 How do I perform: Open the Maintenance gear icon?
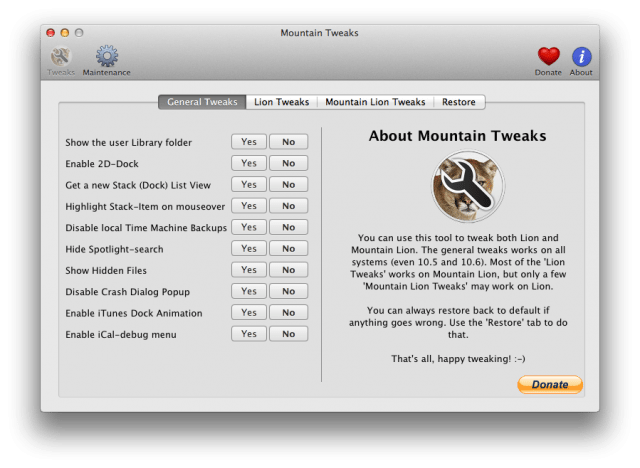click(106, 56)
